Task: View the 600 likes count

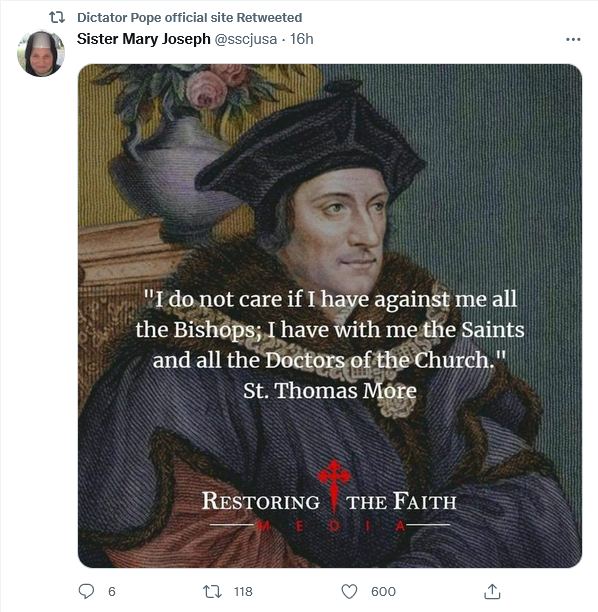Action: pyautogui.click(x=383, y=592)
